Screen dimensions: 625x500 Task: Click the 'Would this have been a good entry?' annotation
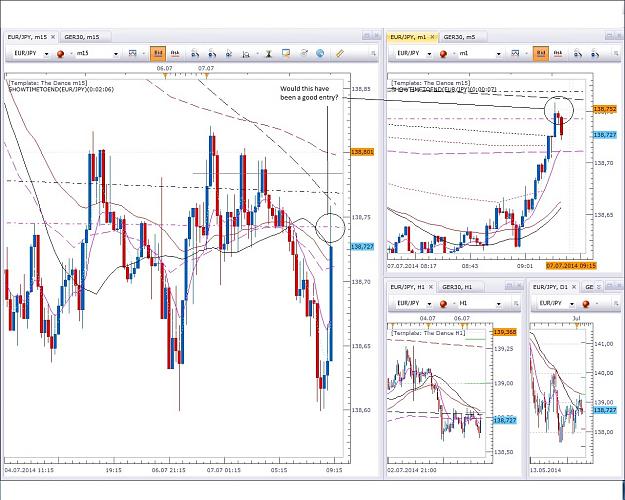coord(309,93)
